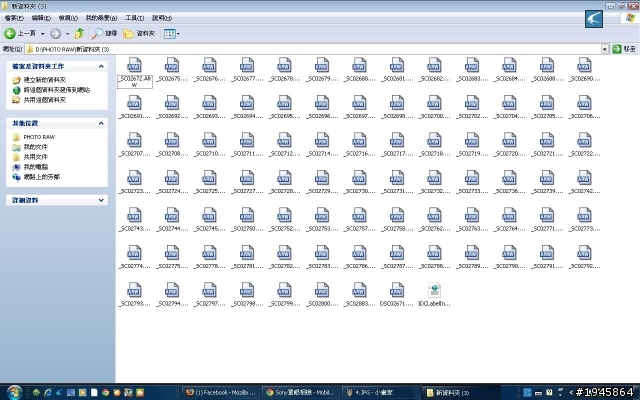Click 將這個資料夾發佈到網站 link

pos(57,90)
